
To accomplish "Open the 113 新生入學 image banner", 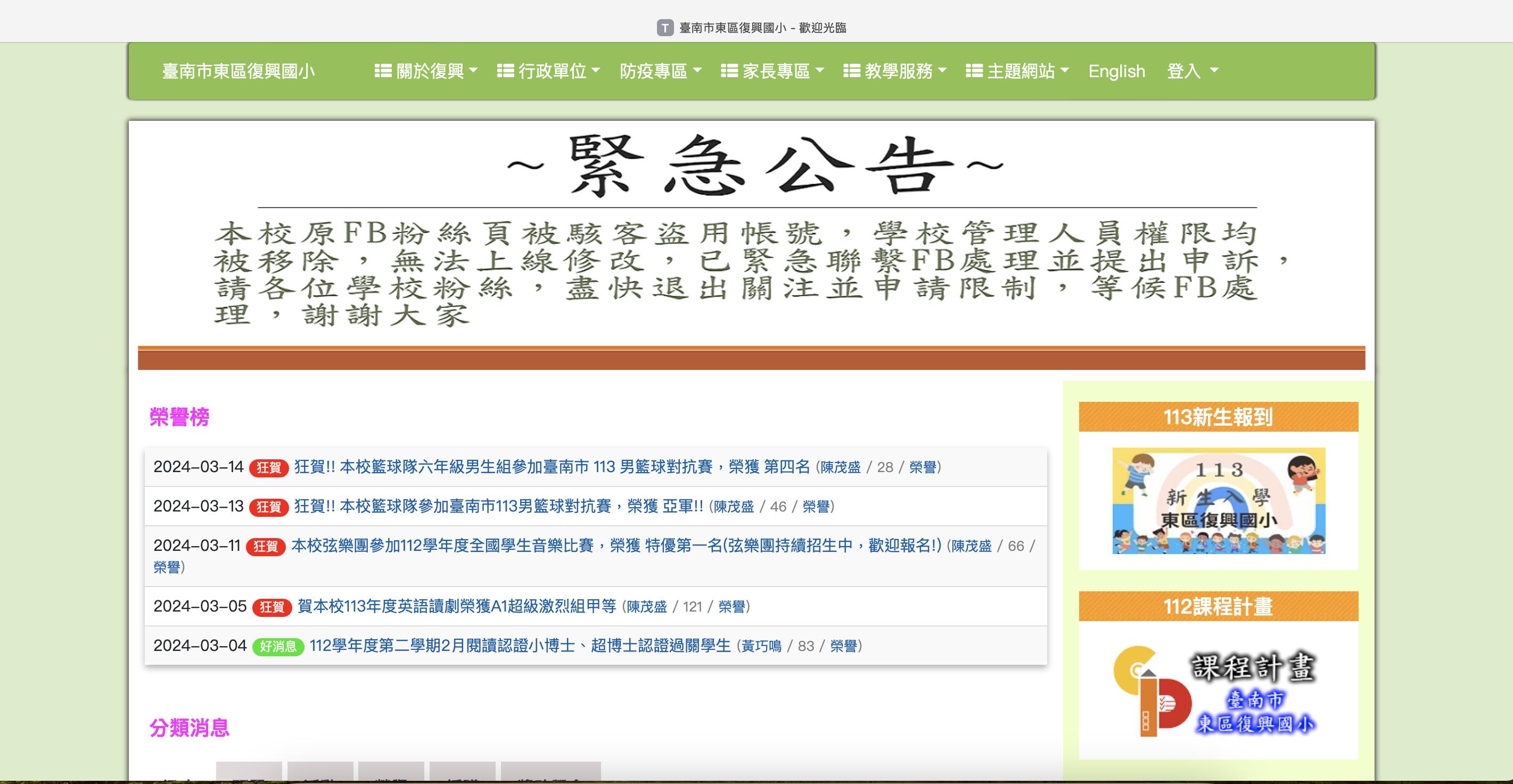I will [1219, 501].
